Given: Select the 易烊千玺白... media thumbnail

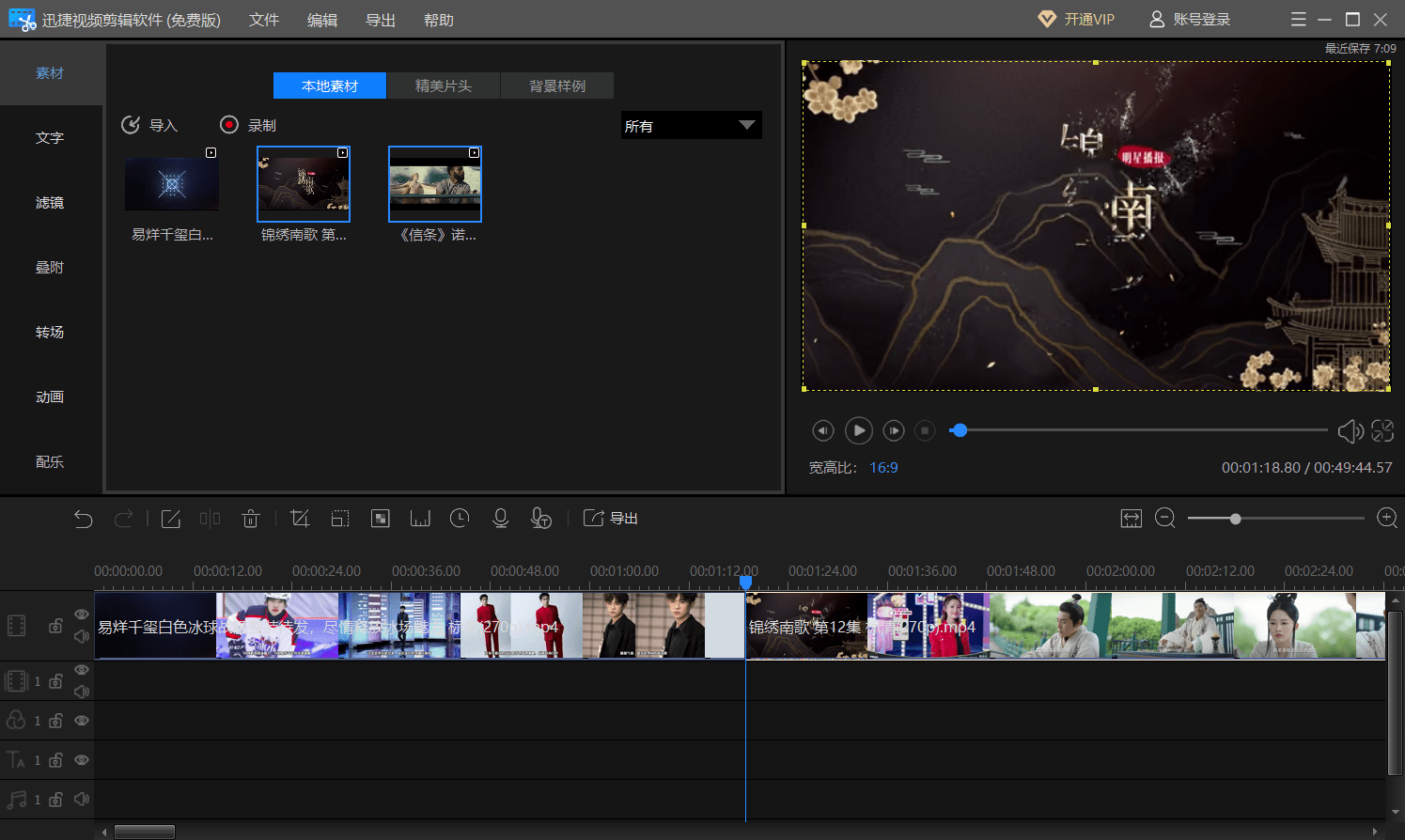Looking at the screenshot, I should click(x=172, y=184).
